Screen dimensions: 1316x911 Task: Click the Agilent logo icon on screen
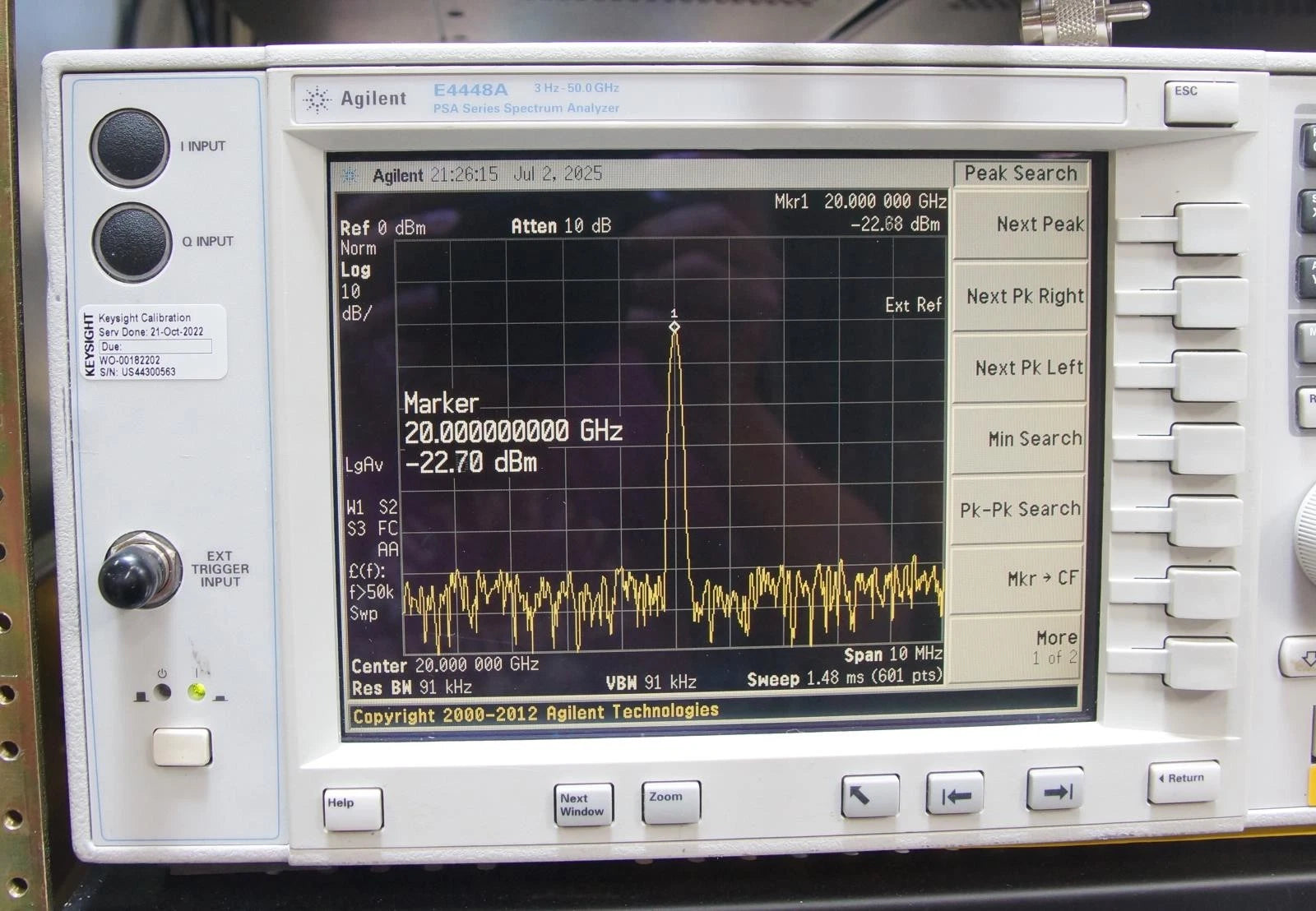(x=350, y=175)
